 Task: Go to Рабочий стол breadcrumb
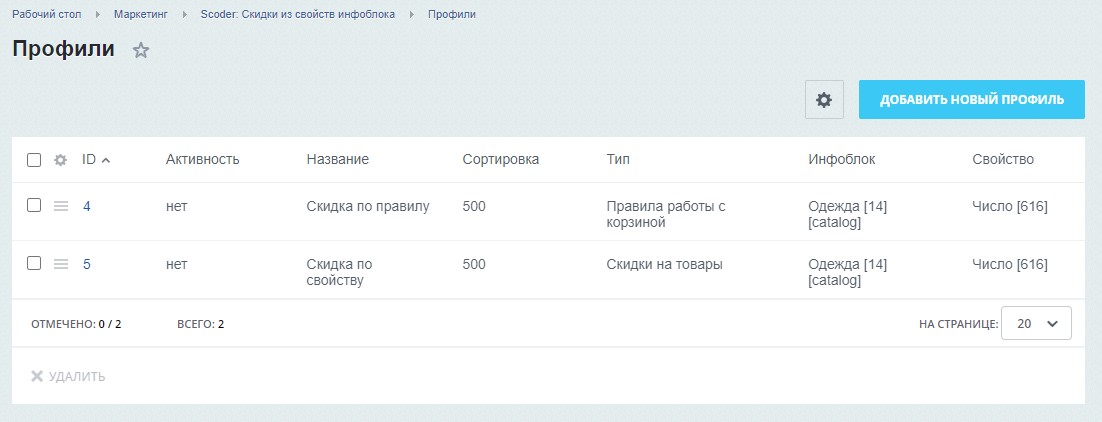click(x=47, y=15)
